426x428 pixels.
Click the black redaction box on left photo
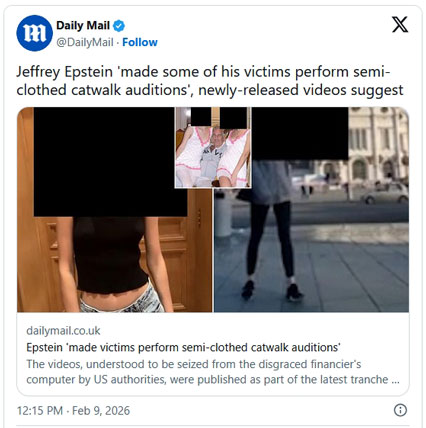pyautogui.click(x=110, y=162)
